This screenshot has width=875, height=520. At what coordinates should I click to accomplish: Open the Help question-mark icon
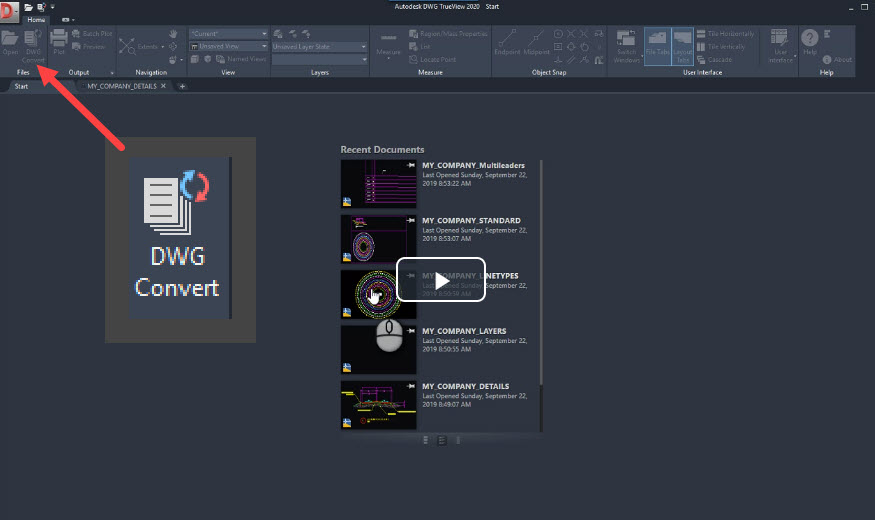pyautogui.click(x=810, y=41)
